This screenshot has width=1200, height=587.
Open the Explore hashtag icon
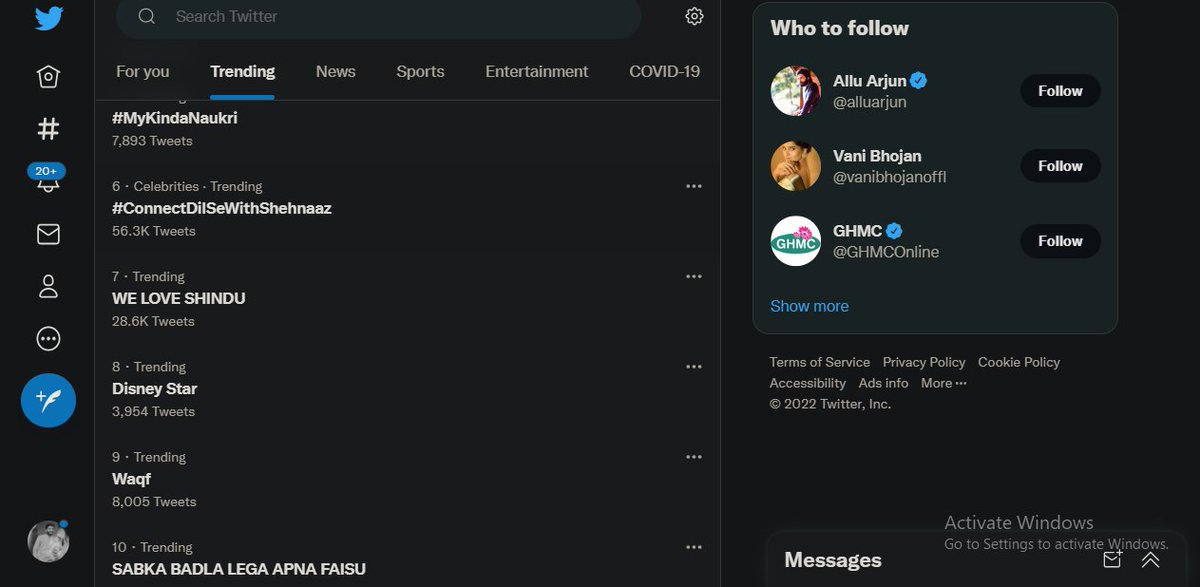(x=48, y=129)
